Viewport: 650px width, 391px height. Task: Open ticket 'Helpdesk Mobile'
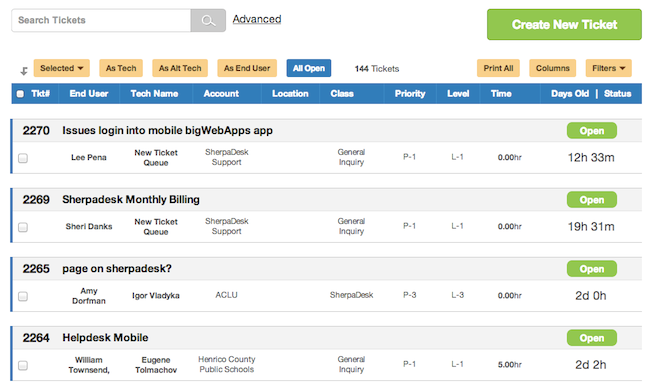coord(105,338)
